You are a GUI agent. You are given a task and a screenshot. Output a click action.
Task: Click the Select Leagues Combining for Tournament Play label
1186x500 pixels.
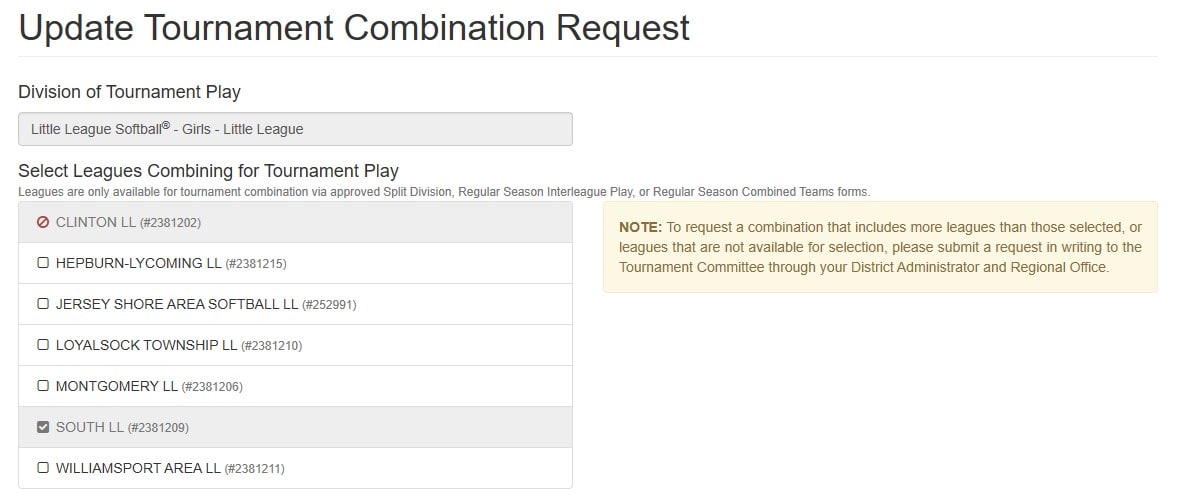[208, 171]
